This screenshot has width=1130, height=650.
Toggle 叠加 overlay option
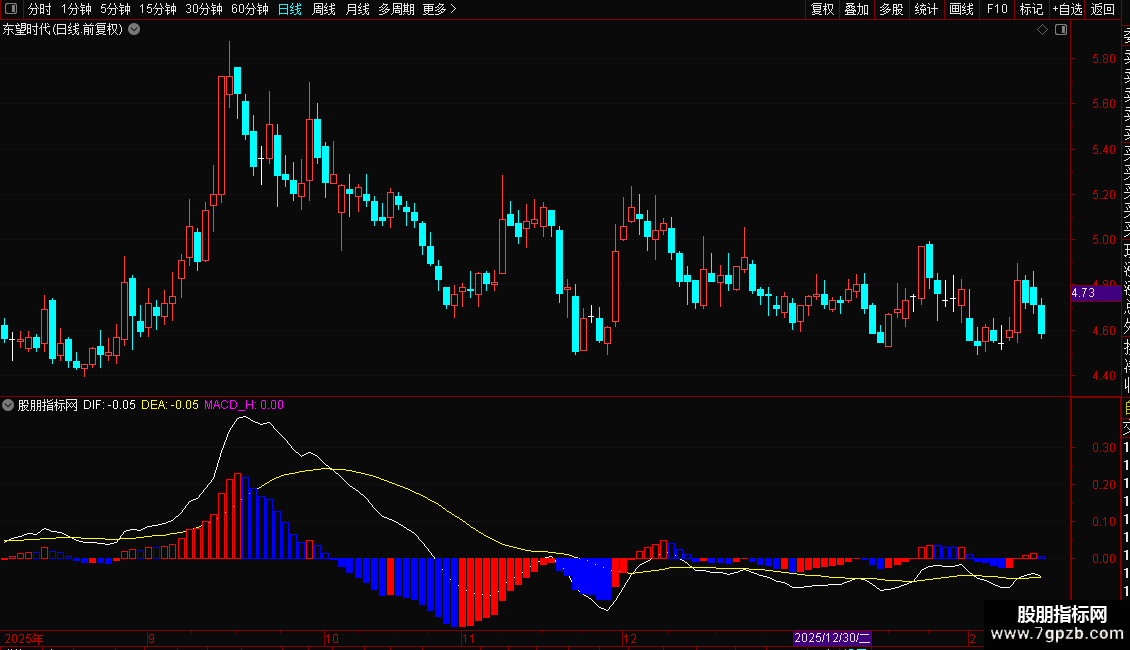857,9
